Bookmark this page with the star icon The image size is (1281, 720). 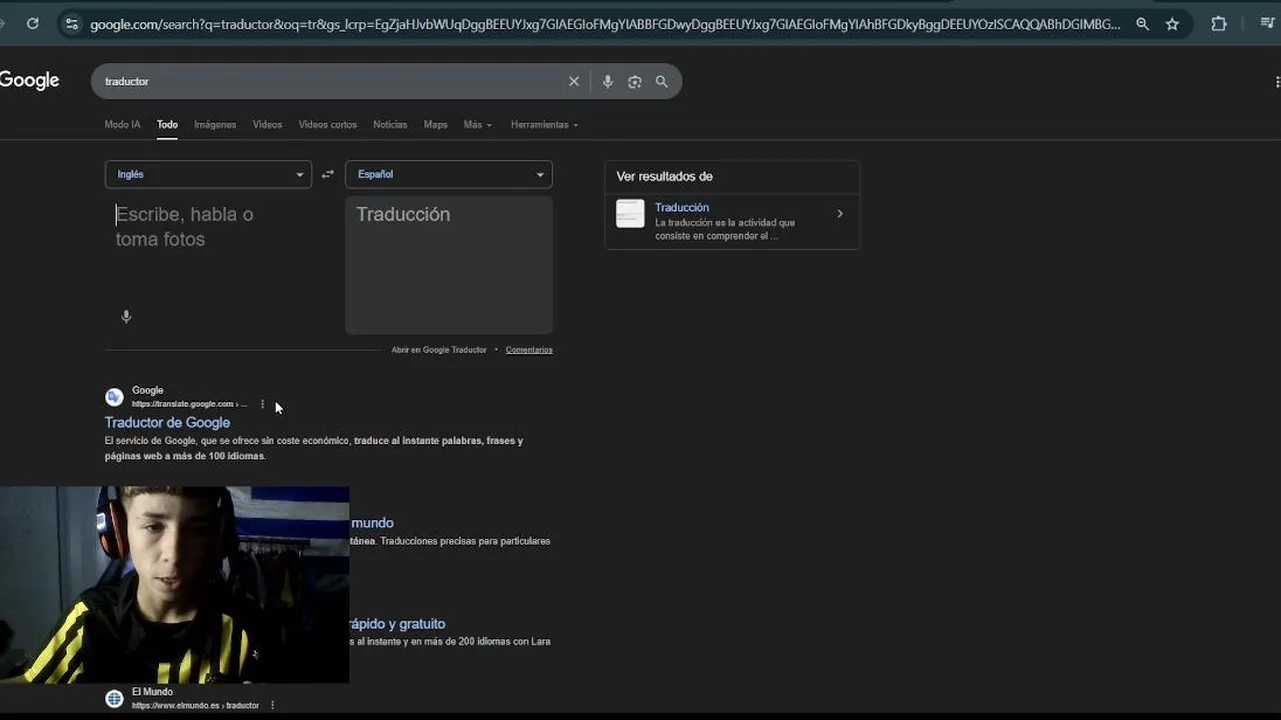click(x=1172, y=24)
